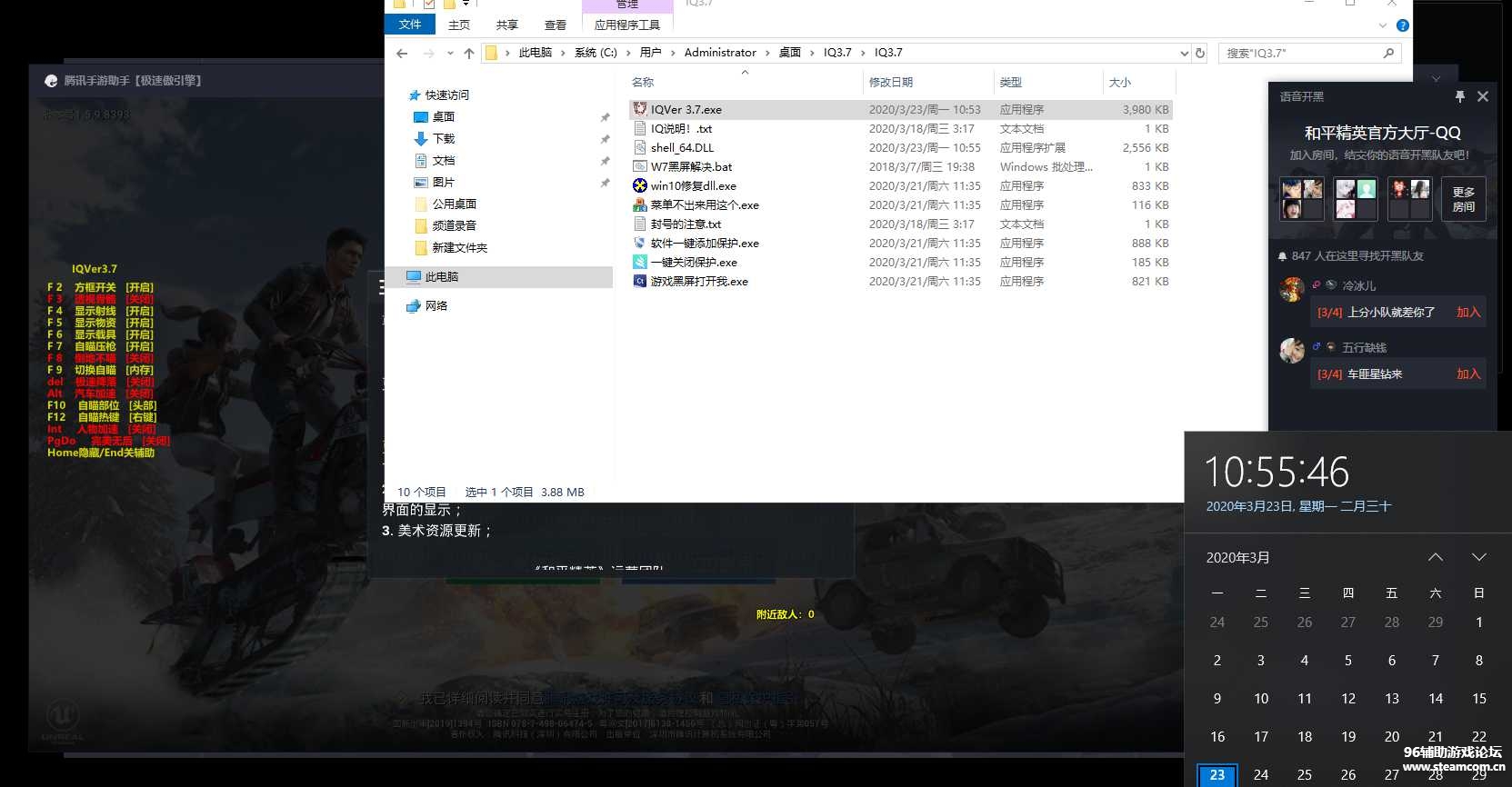Open the 查看 ribbon tab
The width and height of the screenshot is (1512, 787).
point(556,25)
